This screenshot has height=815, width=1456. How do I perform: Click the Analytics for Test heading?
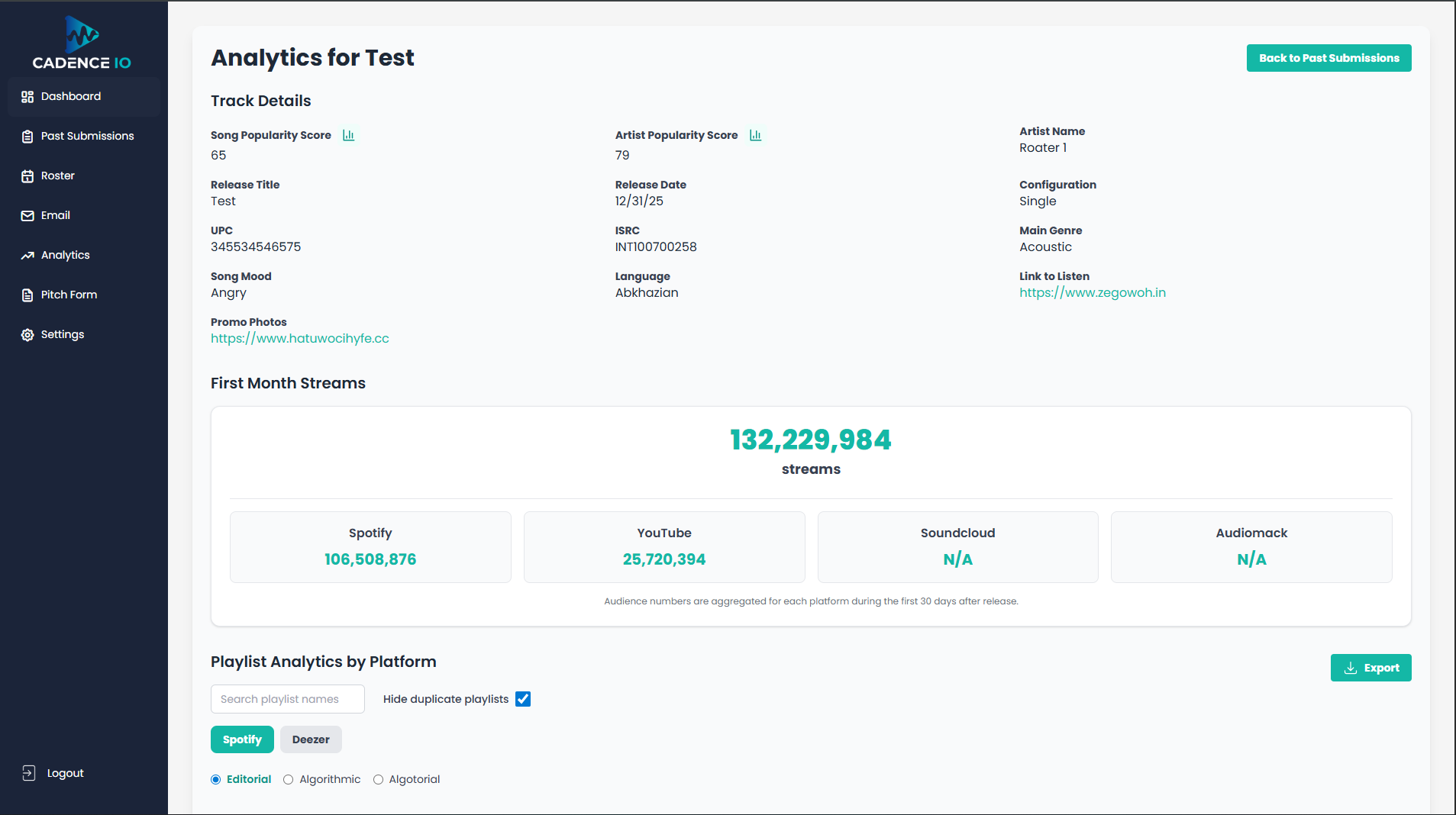[312, 58]
